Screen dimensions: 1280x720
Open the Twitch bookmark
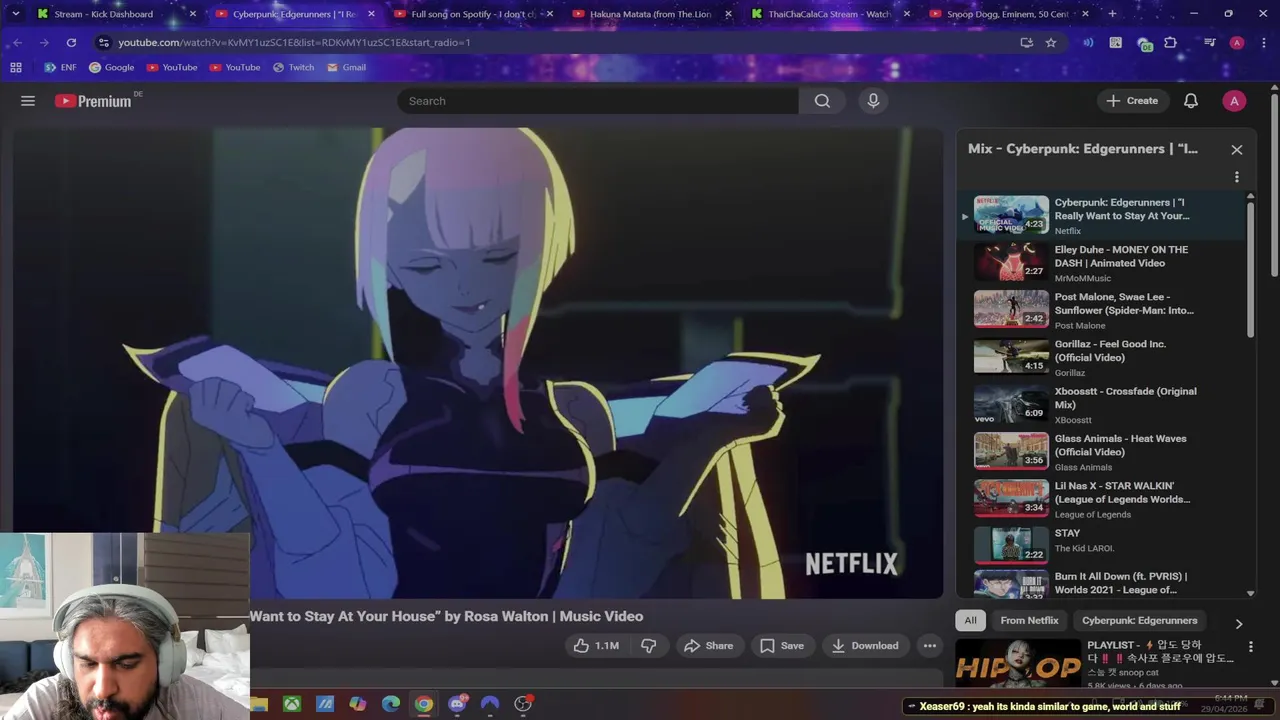pos(293,68)
